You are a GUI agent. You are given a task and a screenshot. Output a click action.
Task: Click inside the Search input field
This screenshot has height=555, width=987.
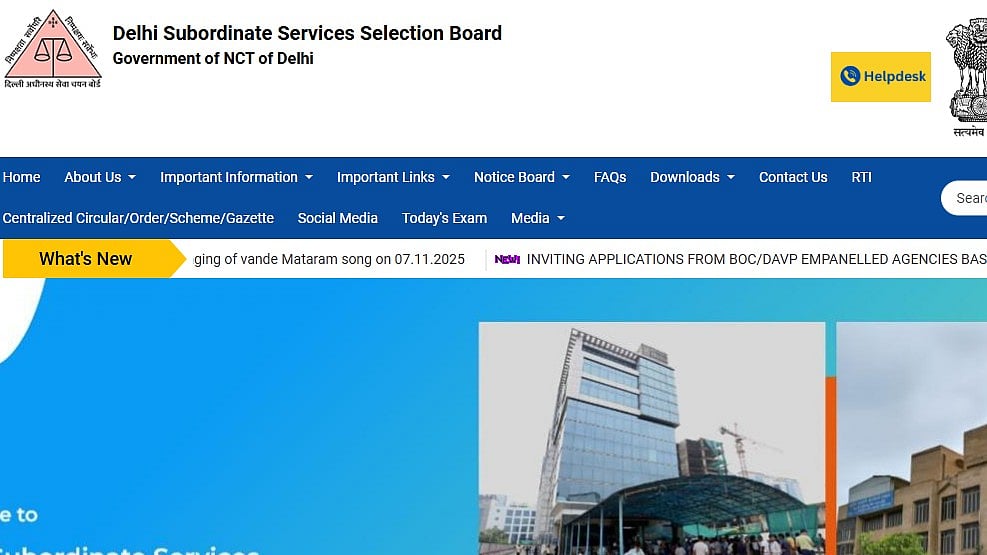[x=968, y=198]
